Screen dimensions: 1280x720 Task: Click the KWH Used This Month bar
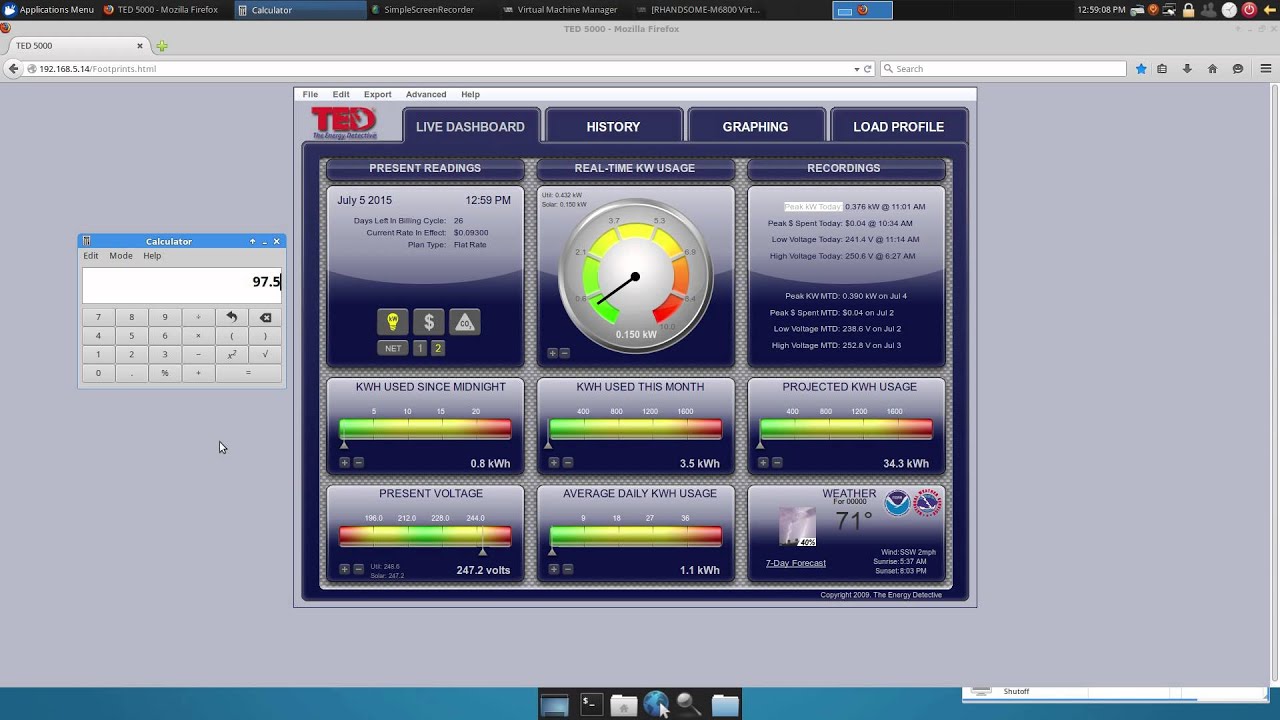(x=635, y=429)
